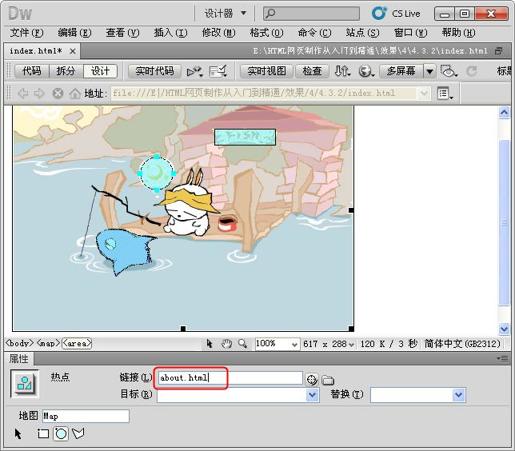Select the Zoom magnifier tool
Image resolution: width=515 pixels, height=451 pixels.
pyautogui.click(x=243, y=343)
